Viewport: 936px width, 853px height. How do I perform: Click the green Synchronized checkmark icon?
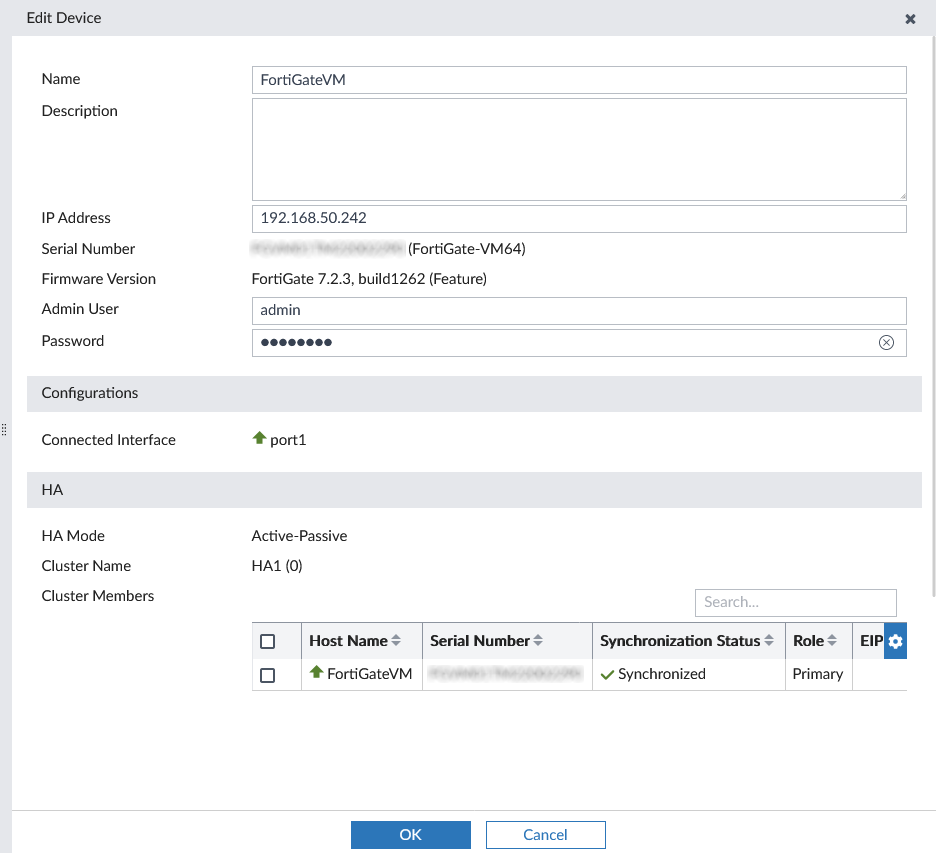(607, 673)
